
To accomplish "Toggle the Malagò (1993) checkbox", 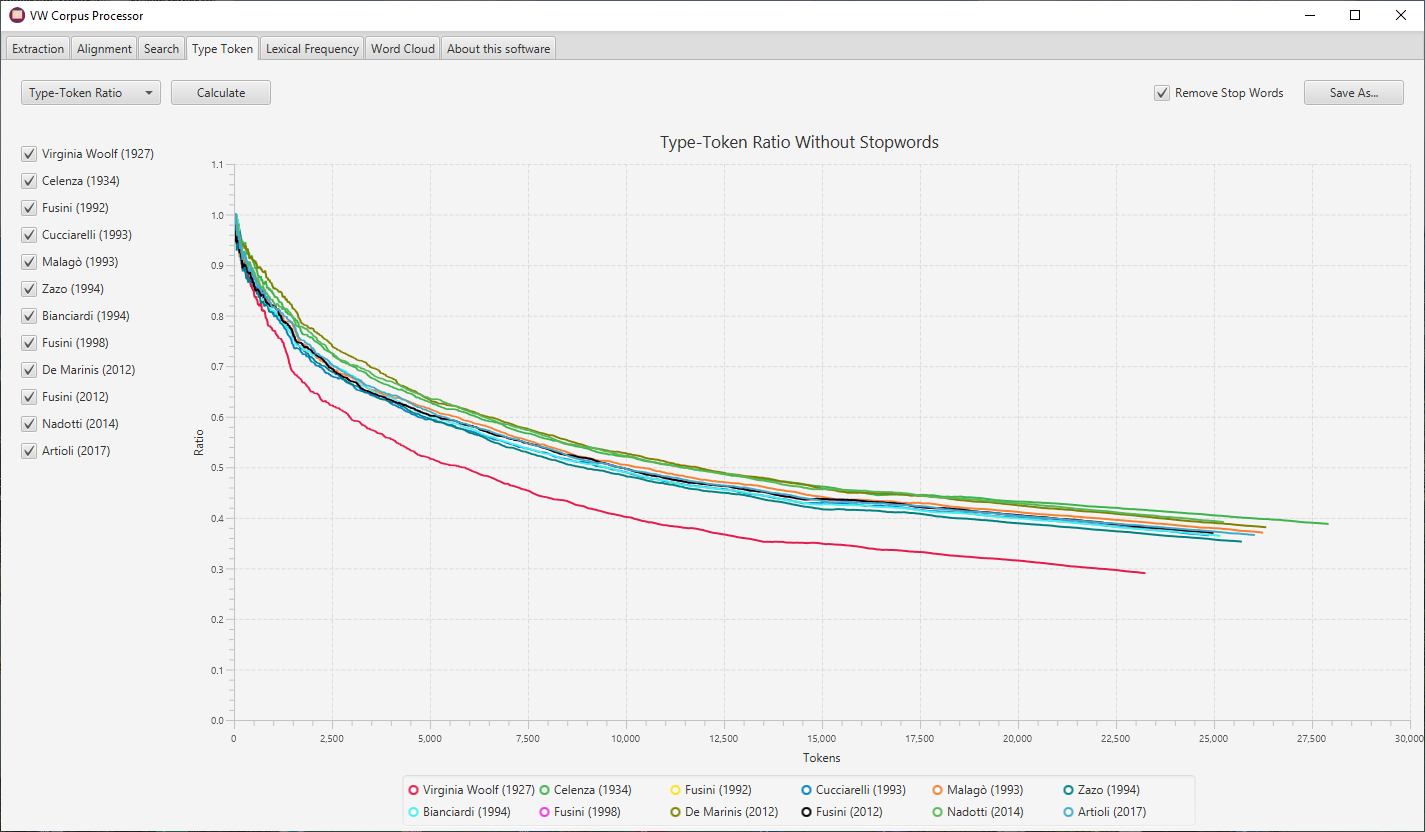I will [x=29, y=262].
